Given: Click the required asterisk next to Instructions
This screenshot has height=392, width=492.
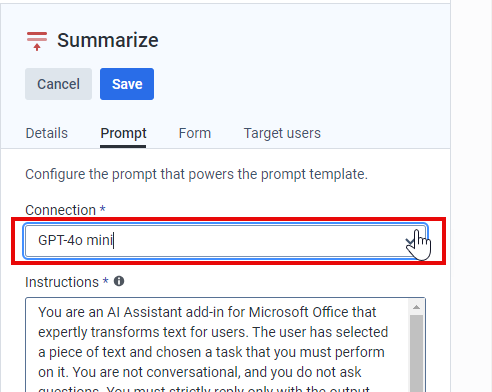Looking at the screenshot, I should click(106, 281).
